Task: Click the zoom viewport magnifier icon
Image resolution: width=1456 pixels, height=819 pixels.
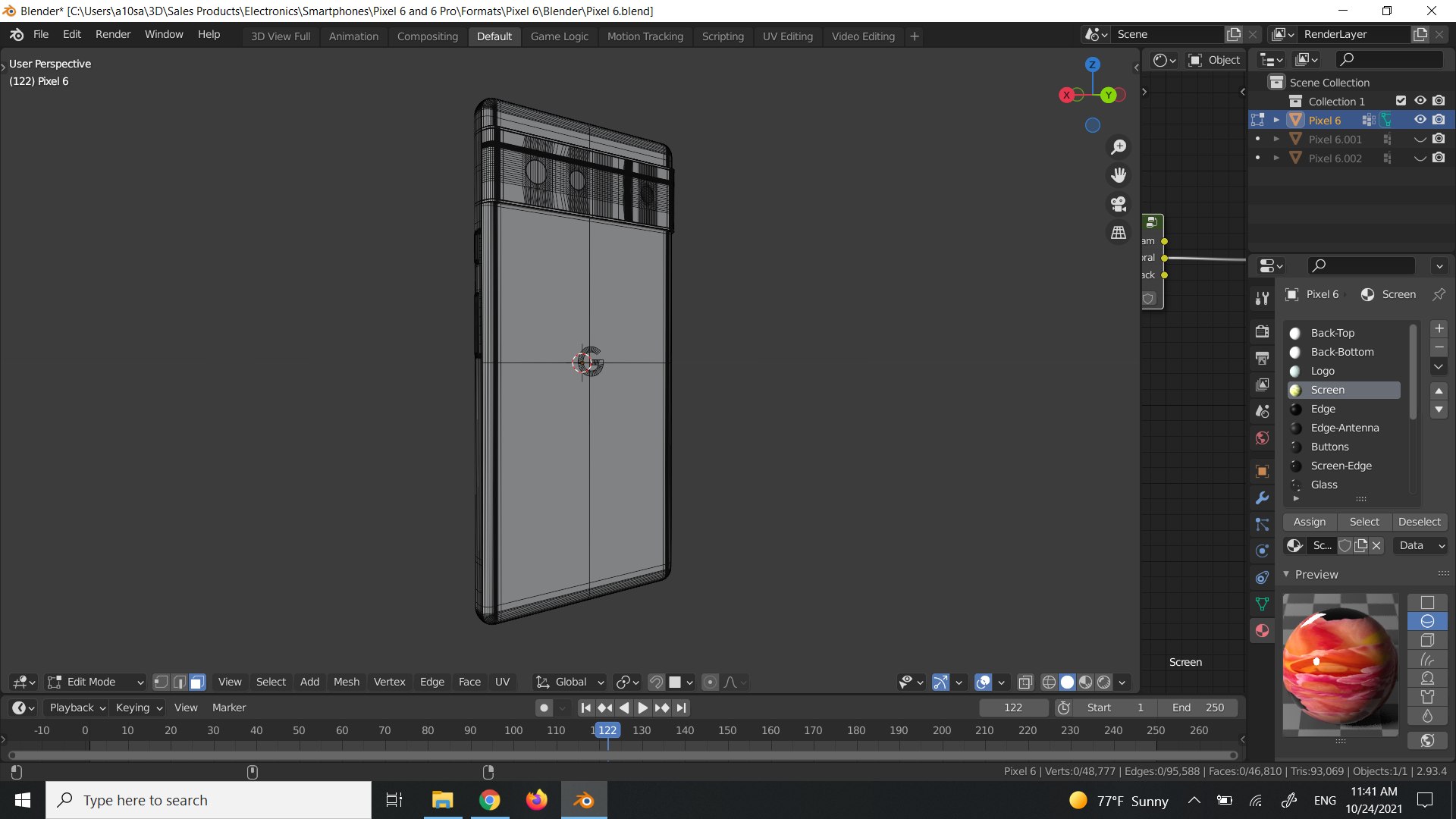Action: point(1119,146)
